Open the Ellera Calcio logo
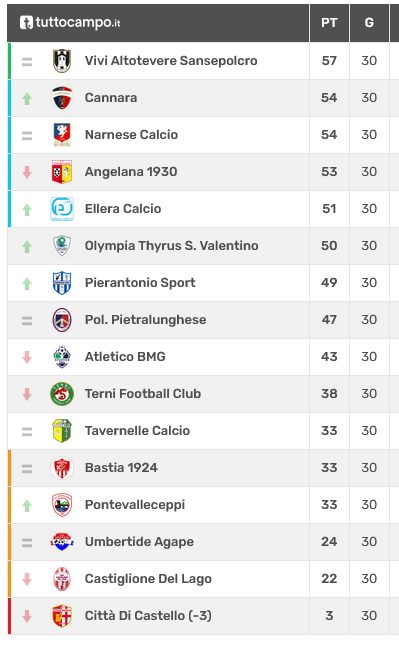The height and width of the screenshot is (645, 399). click(62, 209)
